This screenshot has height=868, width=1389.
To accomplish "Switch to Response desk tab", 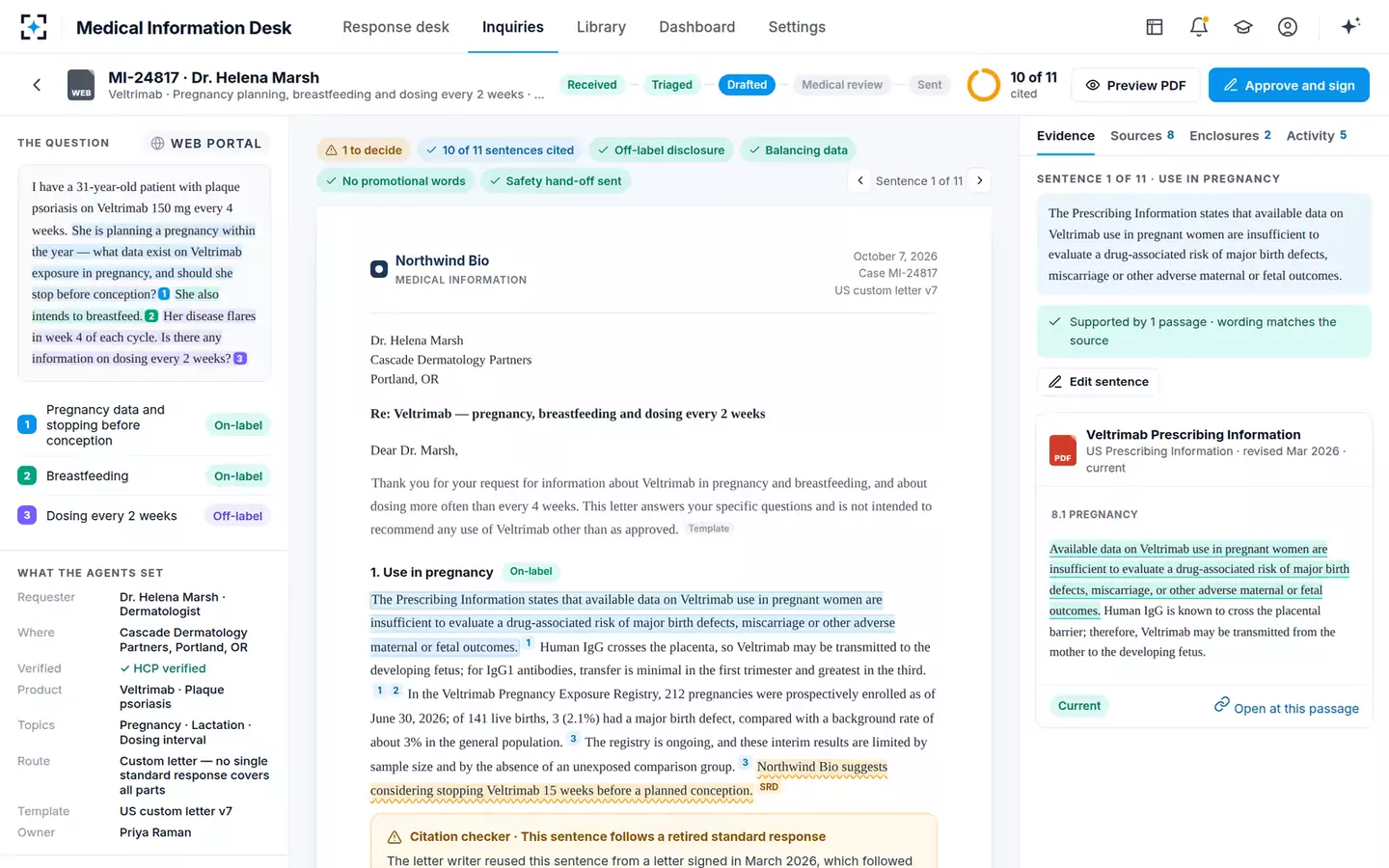I will tap(395, 27).
